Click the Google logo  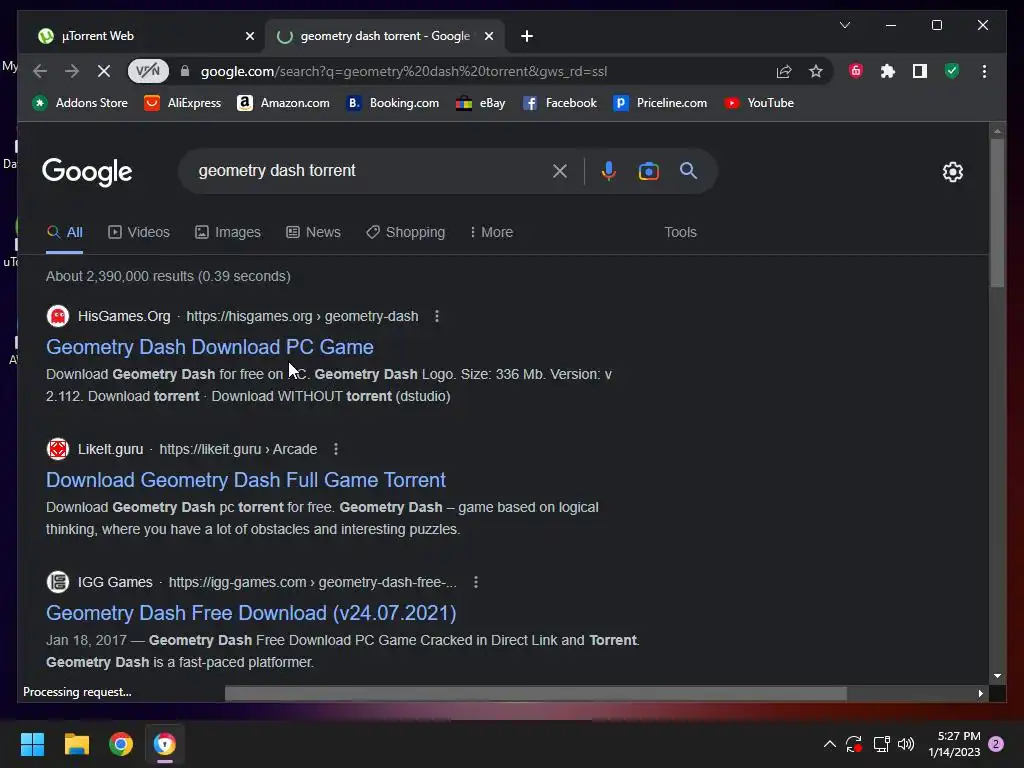point(87,172)
